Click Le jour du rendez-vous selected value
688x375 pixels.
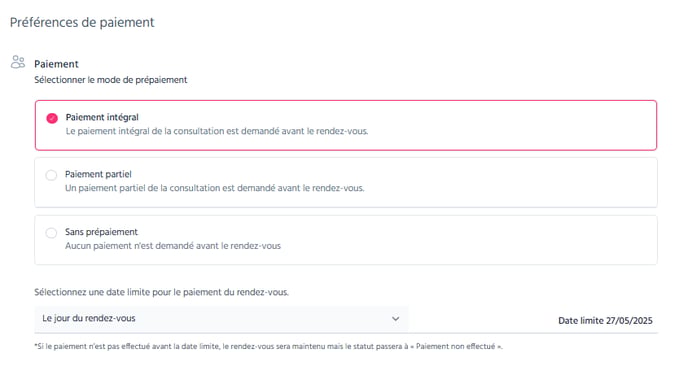(89, 318)
